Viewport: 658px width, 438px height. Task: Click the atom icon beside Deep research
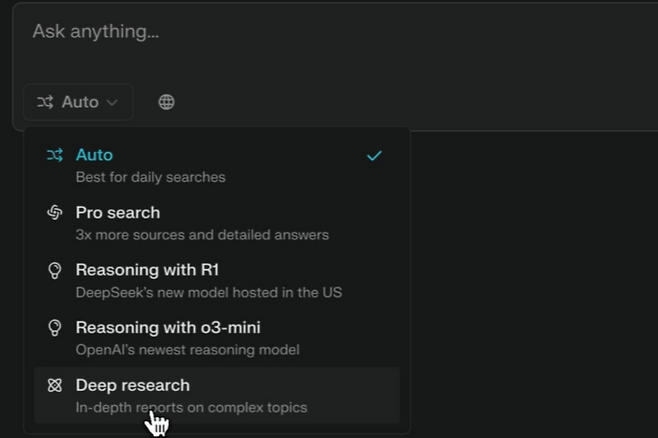tap(55, 385)
